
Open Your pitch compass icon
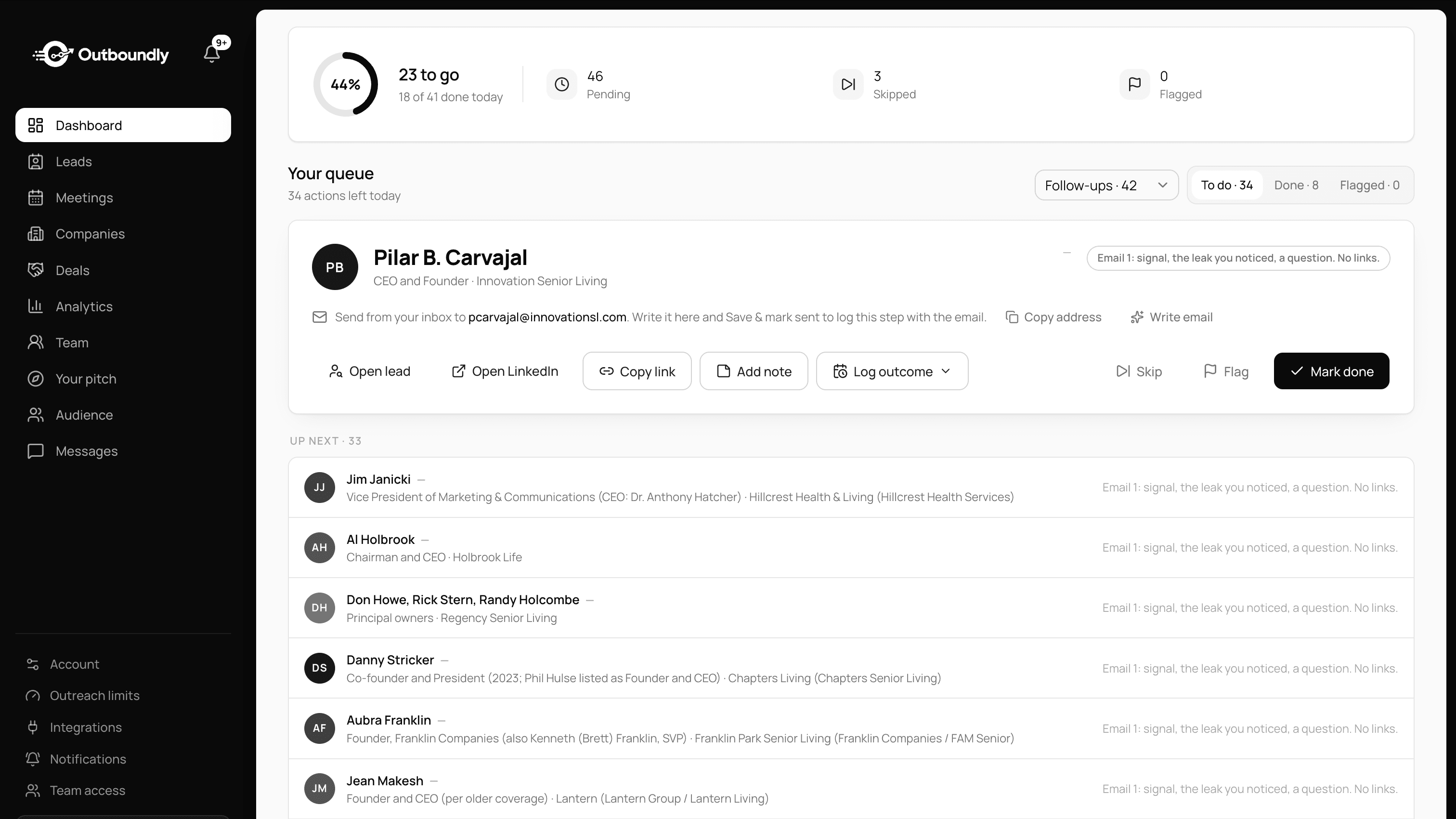tap(36, 378)
